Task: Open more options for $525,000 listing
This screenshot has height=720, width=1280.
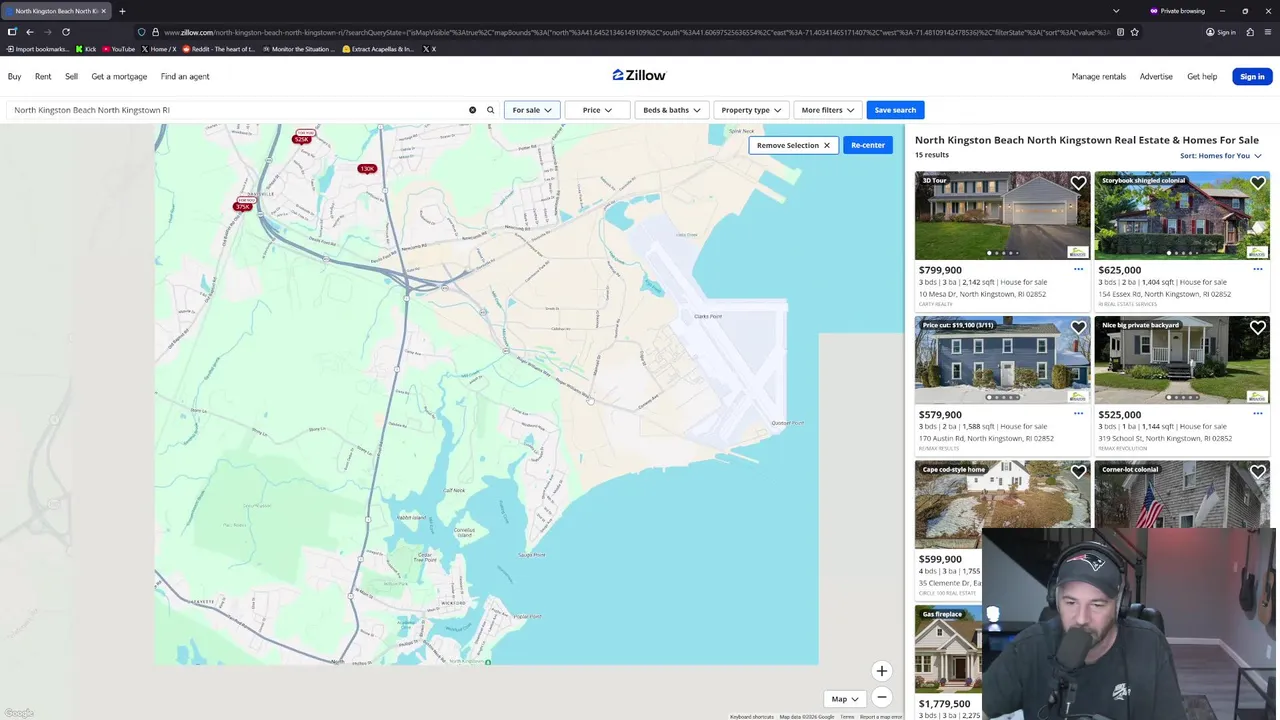Action: [1257, 413]
